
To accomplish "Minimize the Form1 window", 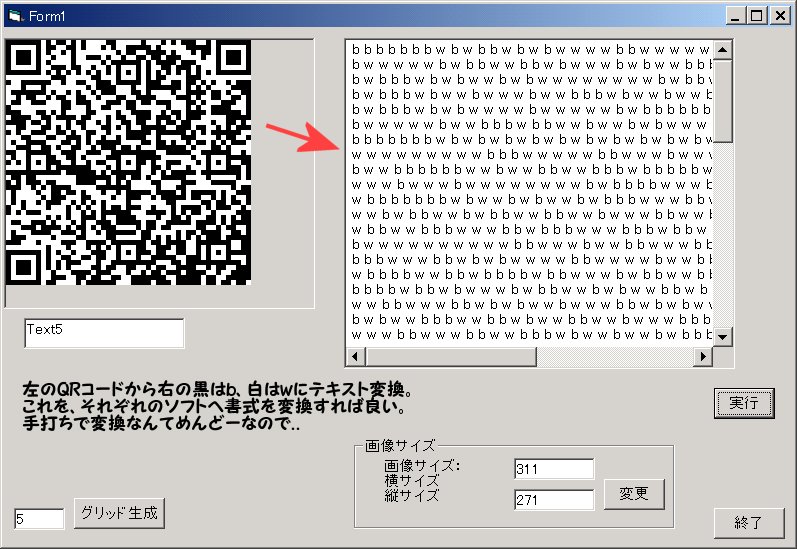I will click(x=735, y=16).
